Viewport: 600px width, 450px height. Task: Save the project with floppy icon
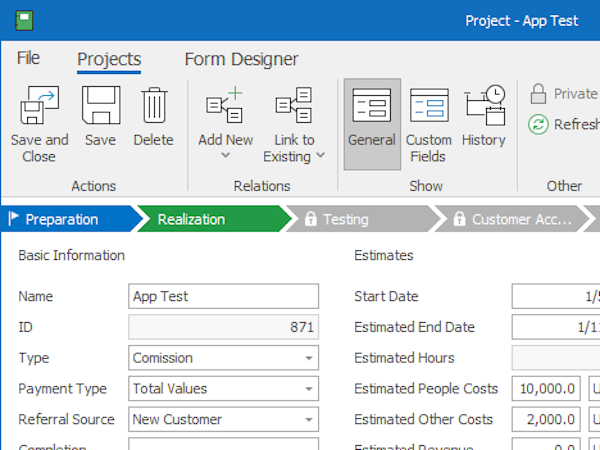point(100,106)
